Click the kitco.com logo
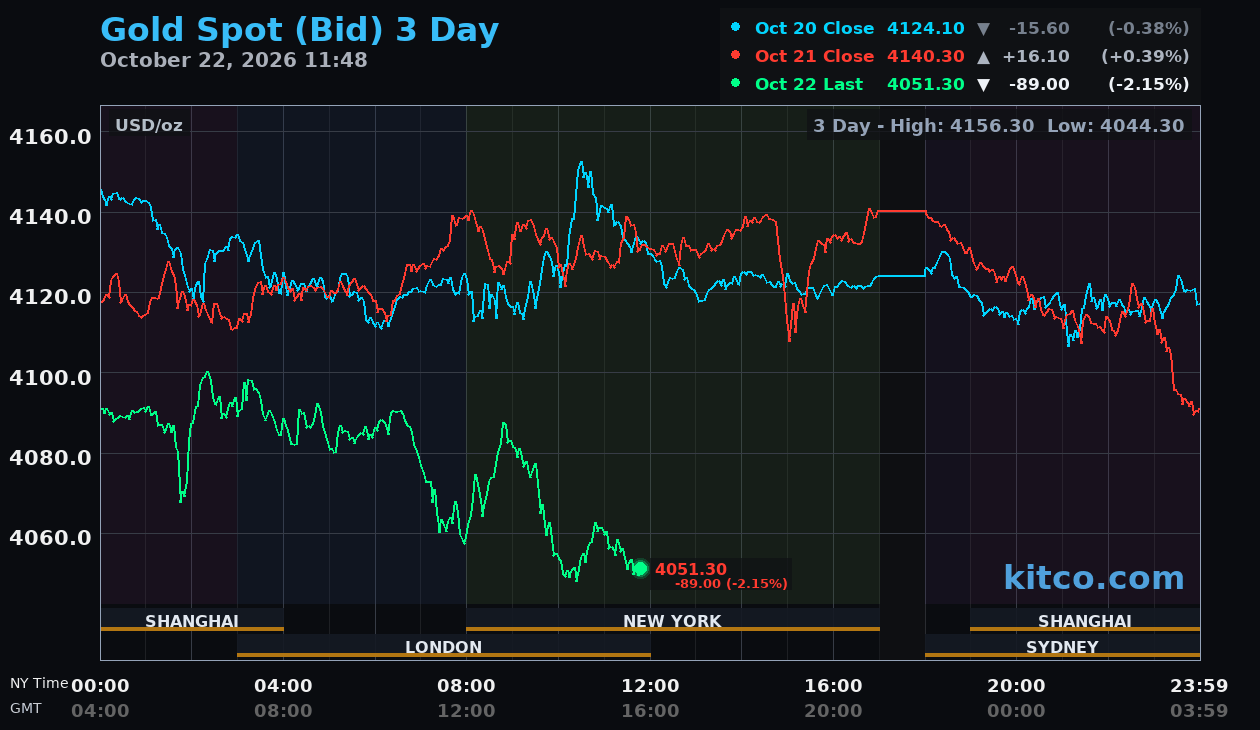1260x730 pixels. click(1094, 578)
